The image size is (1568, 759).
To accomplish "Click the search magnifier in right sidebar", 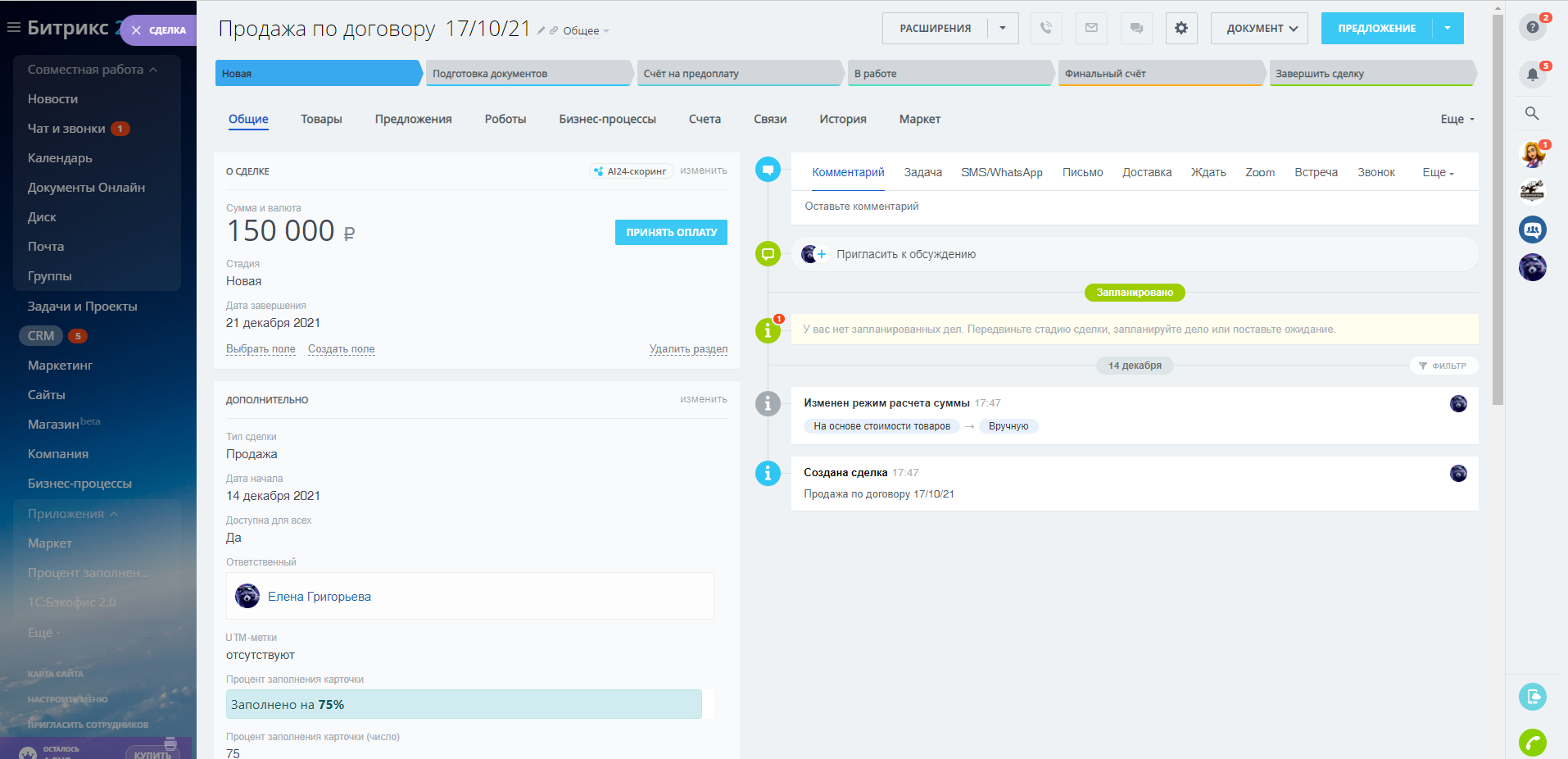I will [x=1532, y=114].
